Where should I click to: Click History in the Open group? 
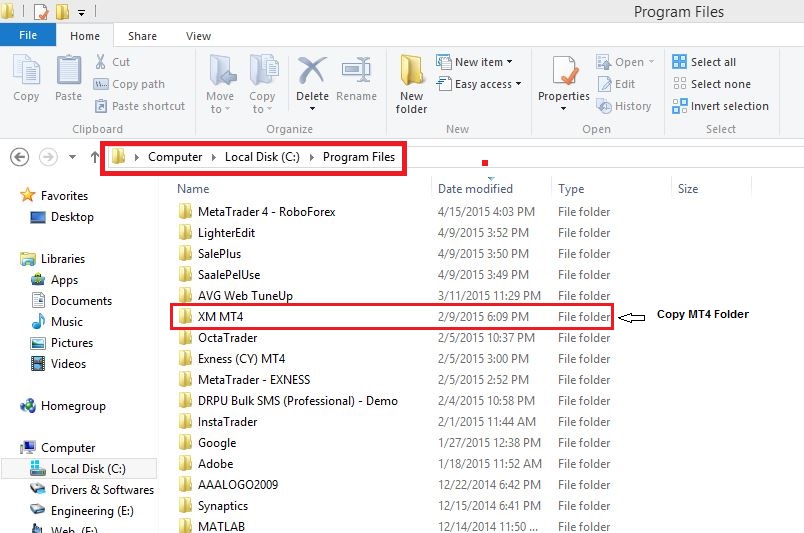pyautogui.click(x=624, y=106)
